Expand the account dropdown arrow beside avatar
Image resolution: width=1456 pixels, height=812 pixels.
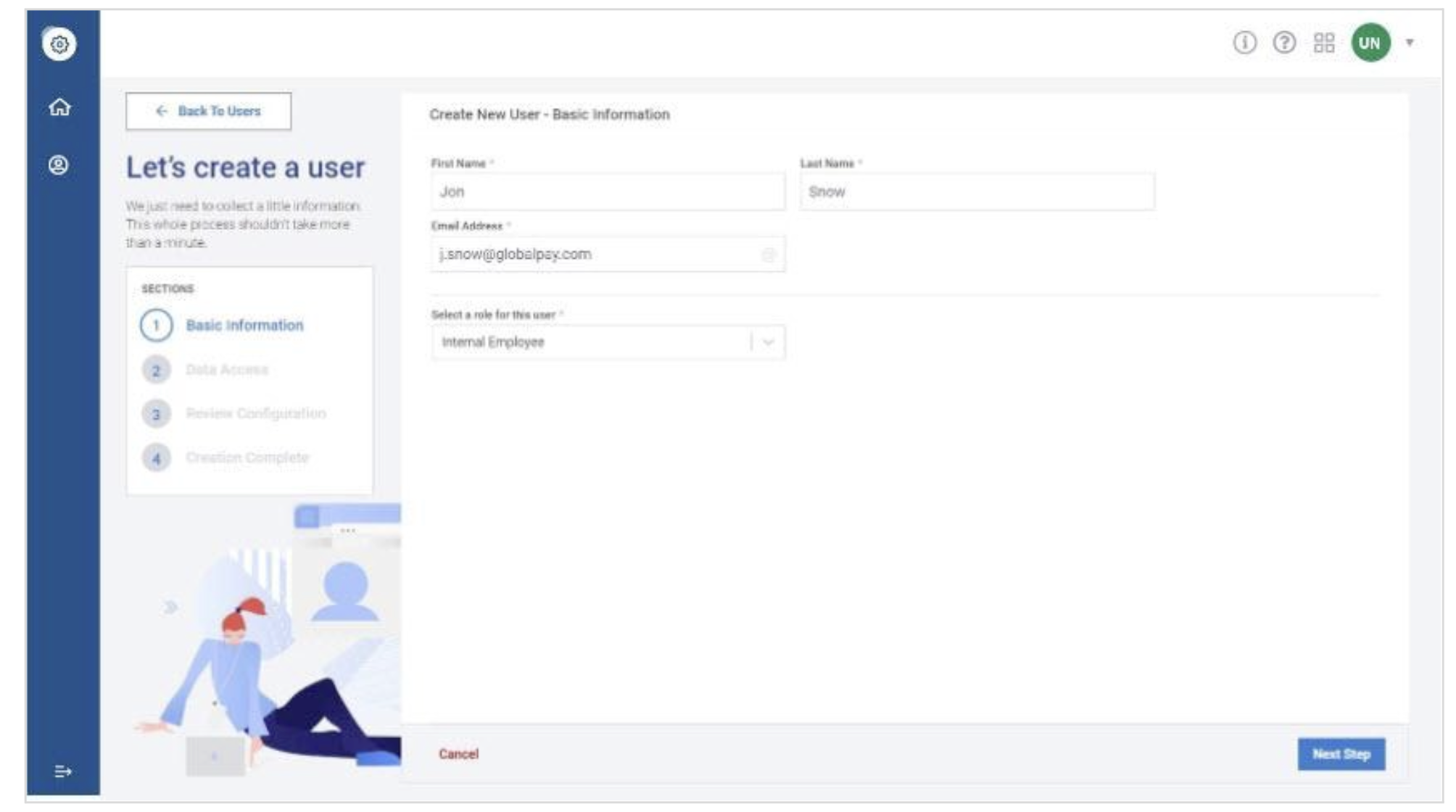pyautogui.click(x=1410, y=43)
